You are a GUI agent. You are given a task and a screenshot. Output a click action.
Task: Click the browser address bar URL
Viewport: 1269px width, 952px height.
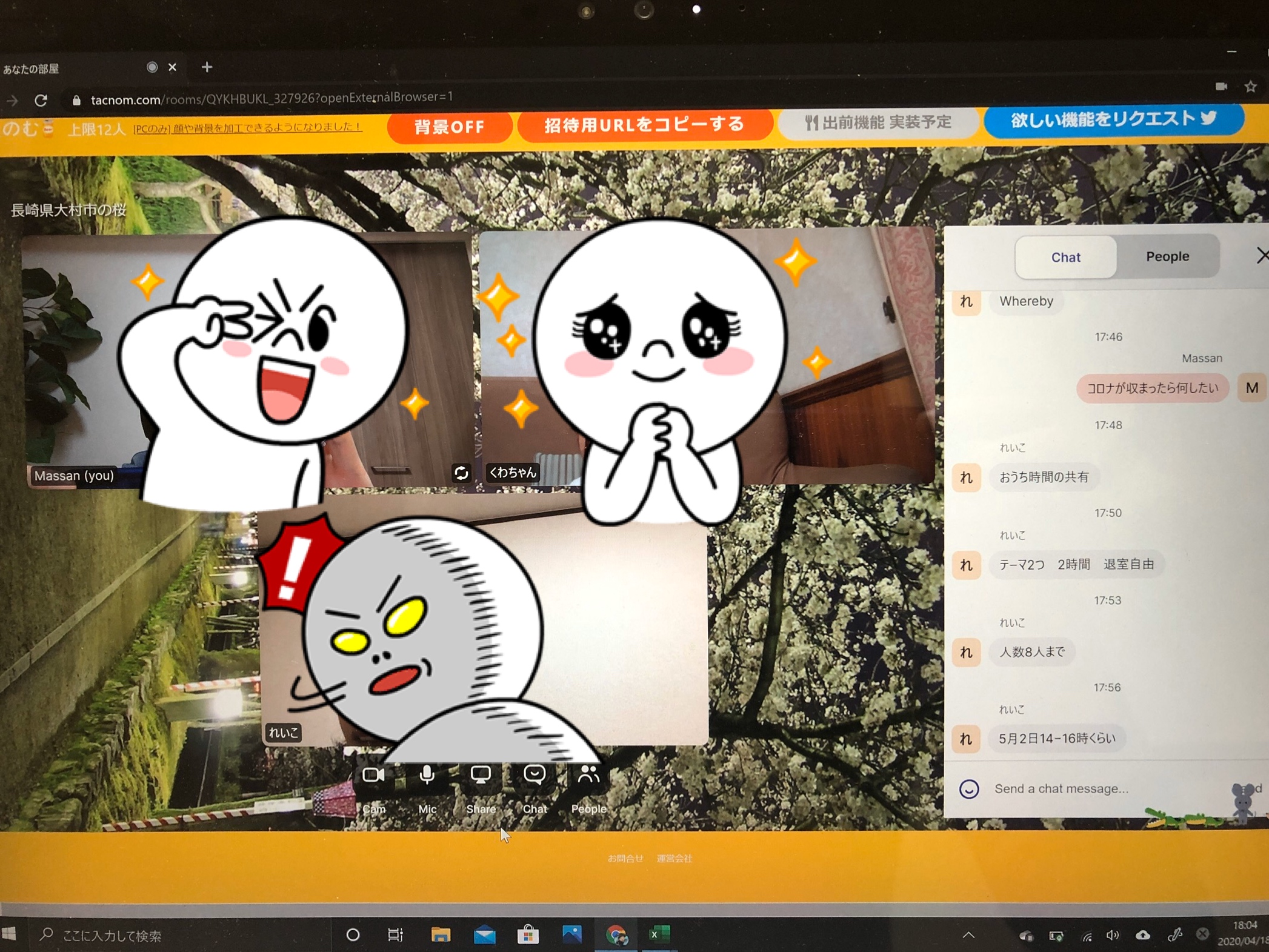click(x=271, y=99)
